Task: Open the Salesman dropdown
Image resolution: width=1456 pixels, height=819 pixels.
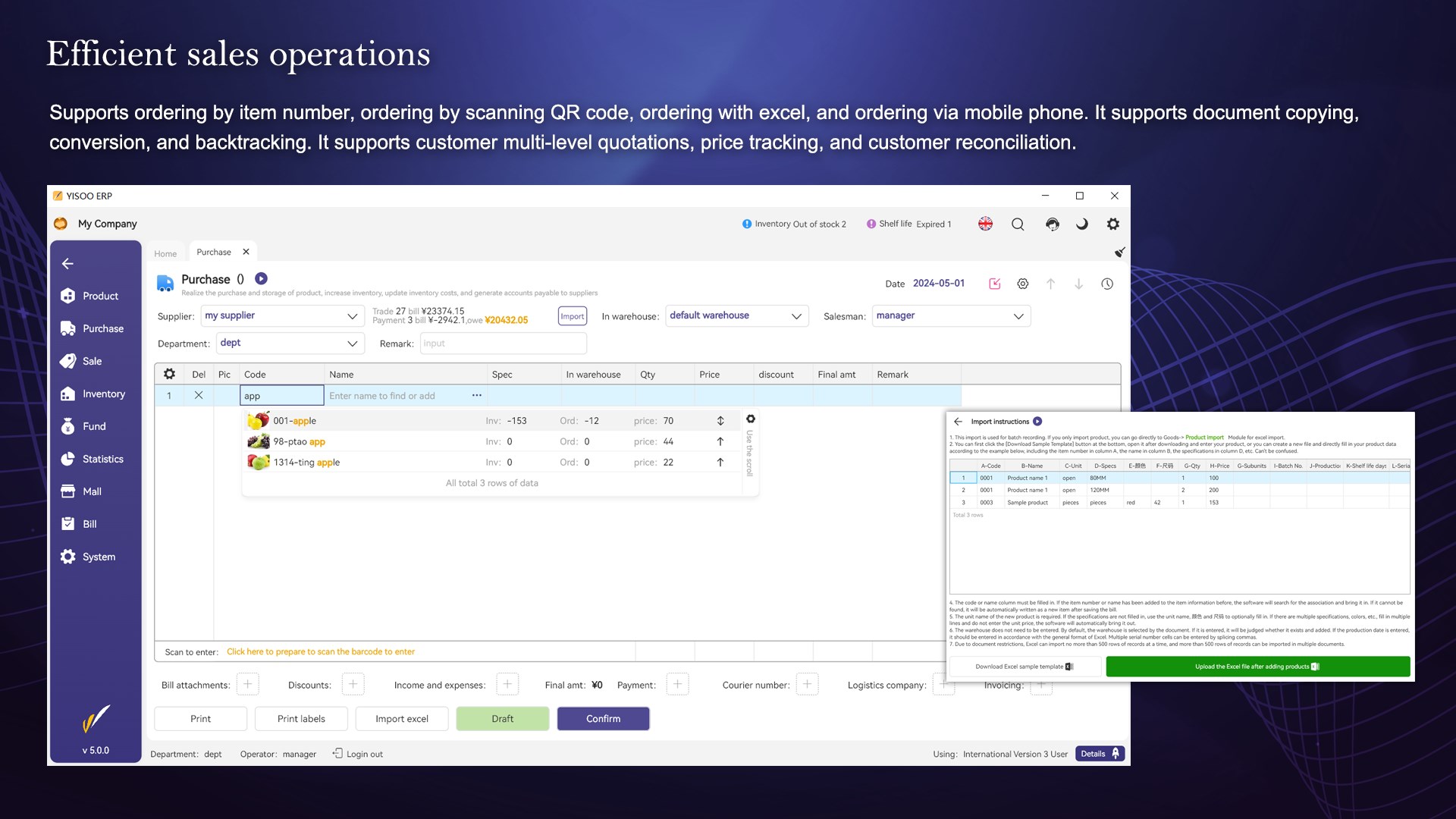Action: (x=950, y=315)
